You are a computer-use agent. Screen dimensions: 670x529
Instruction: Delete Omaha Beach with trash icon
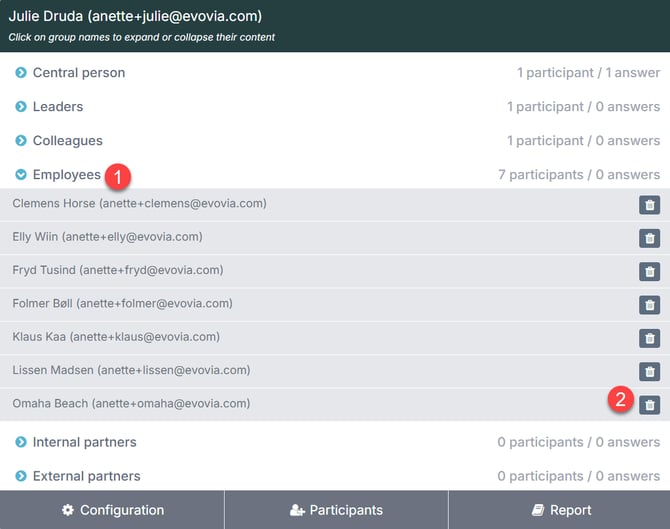point(649,405)
